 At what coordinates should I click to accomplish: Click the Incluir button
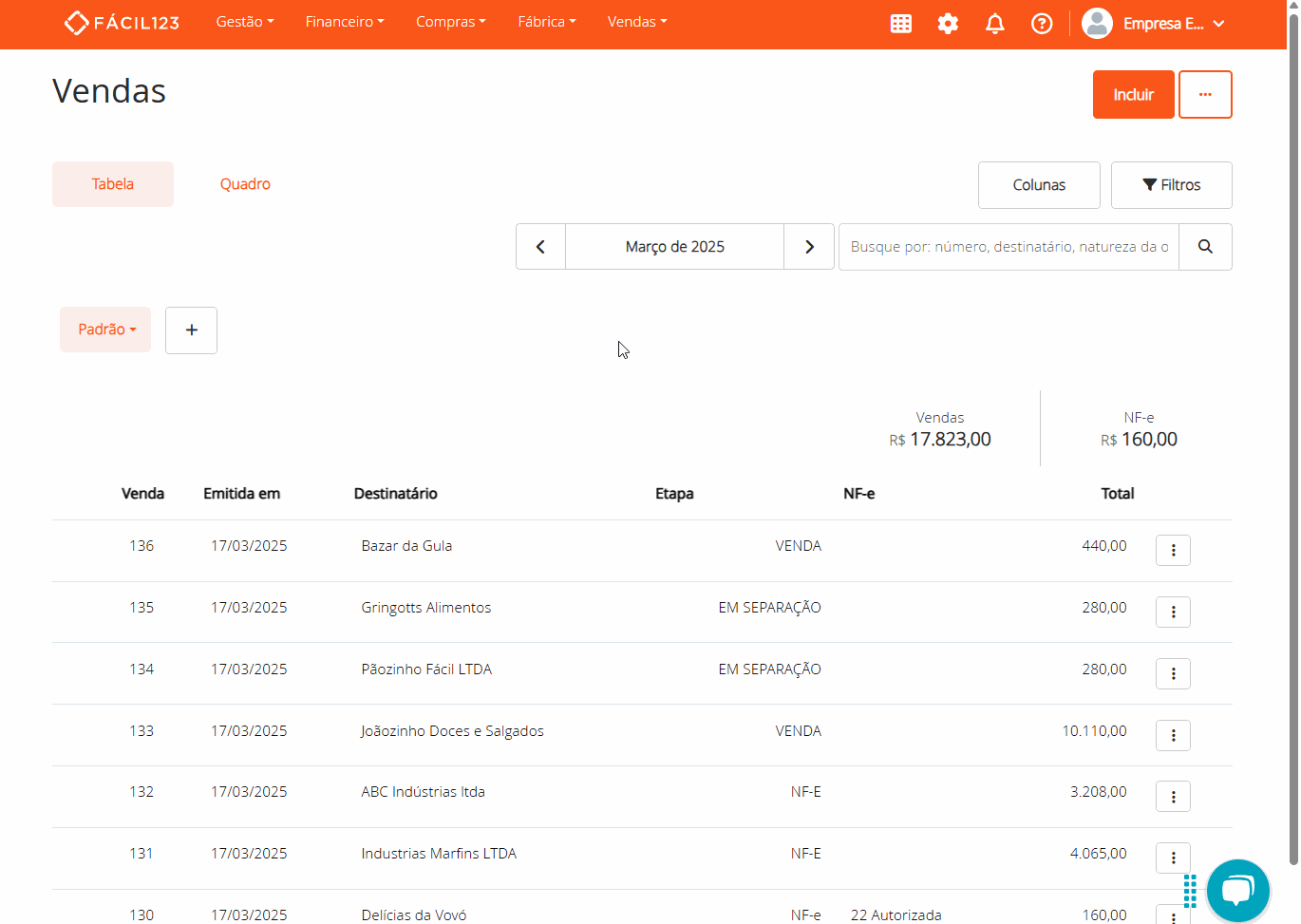(x=1133, y=94)
